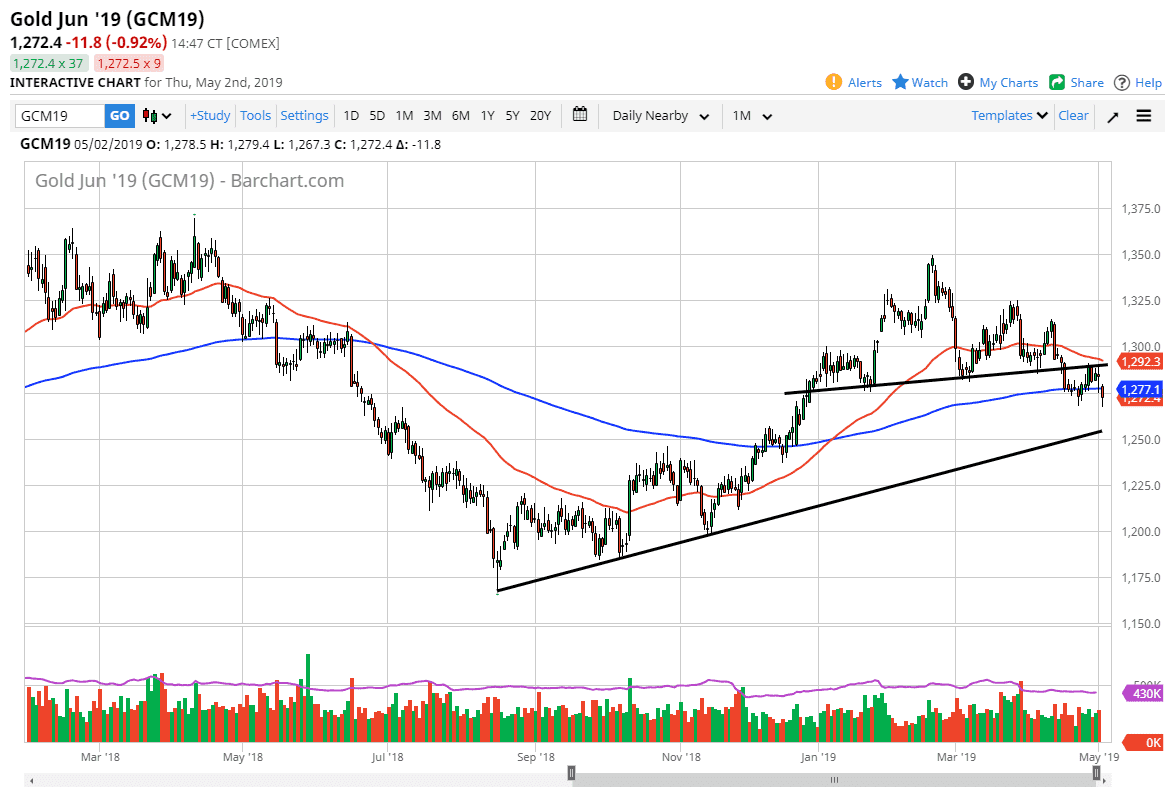
Task: Click the middle grip of range scrollbar
Action: [x=834, y=780]
